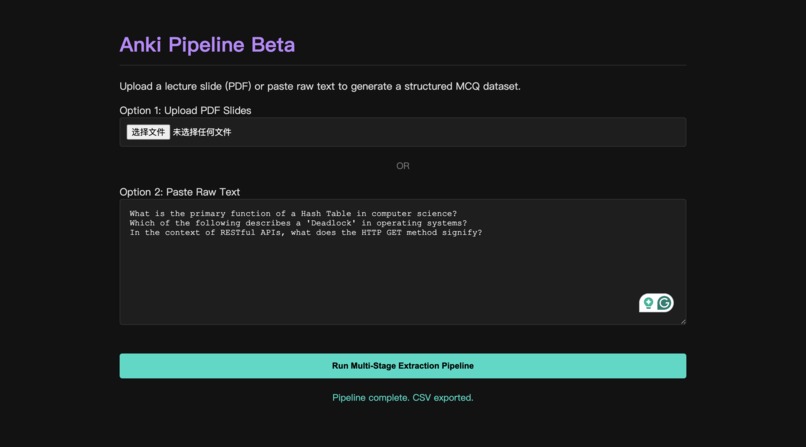Click the OR separator text
806x447 pixels.
tap(402, 166)
